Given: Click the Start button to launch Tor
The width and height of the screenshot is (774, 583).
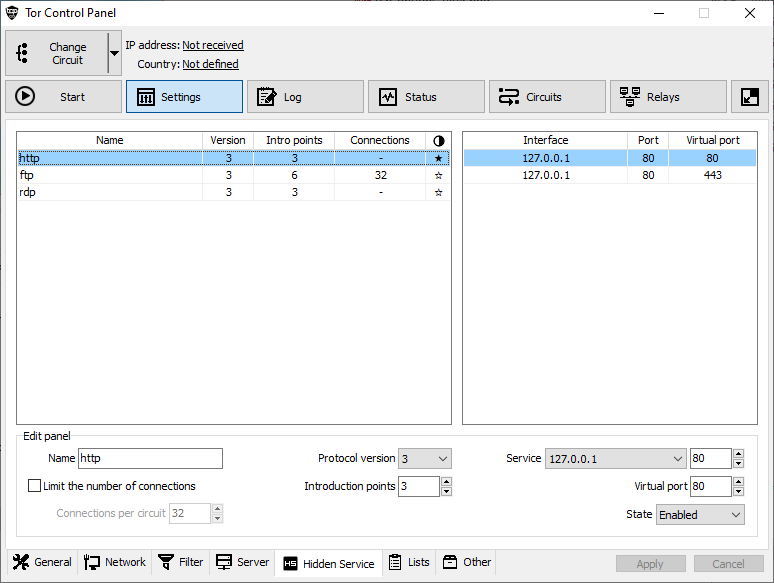Looking at the screenshot, I should [63, 97].
